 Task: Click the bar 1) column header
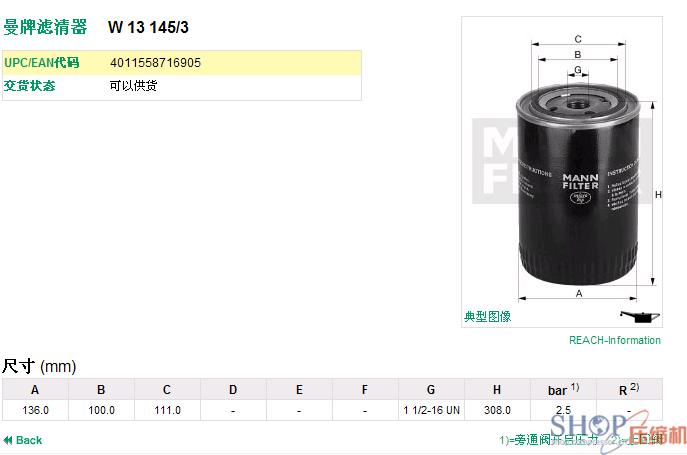(563, 390)
